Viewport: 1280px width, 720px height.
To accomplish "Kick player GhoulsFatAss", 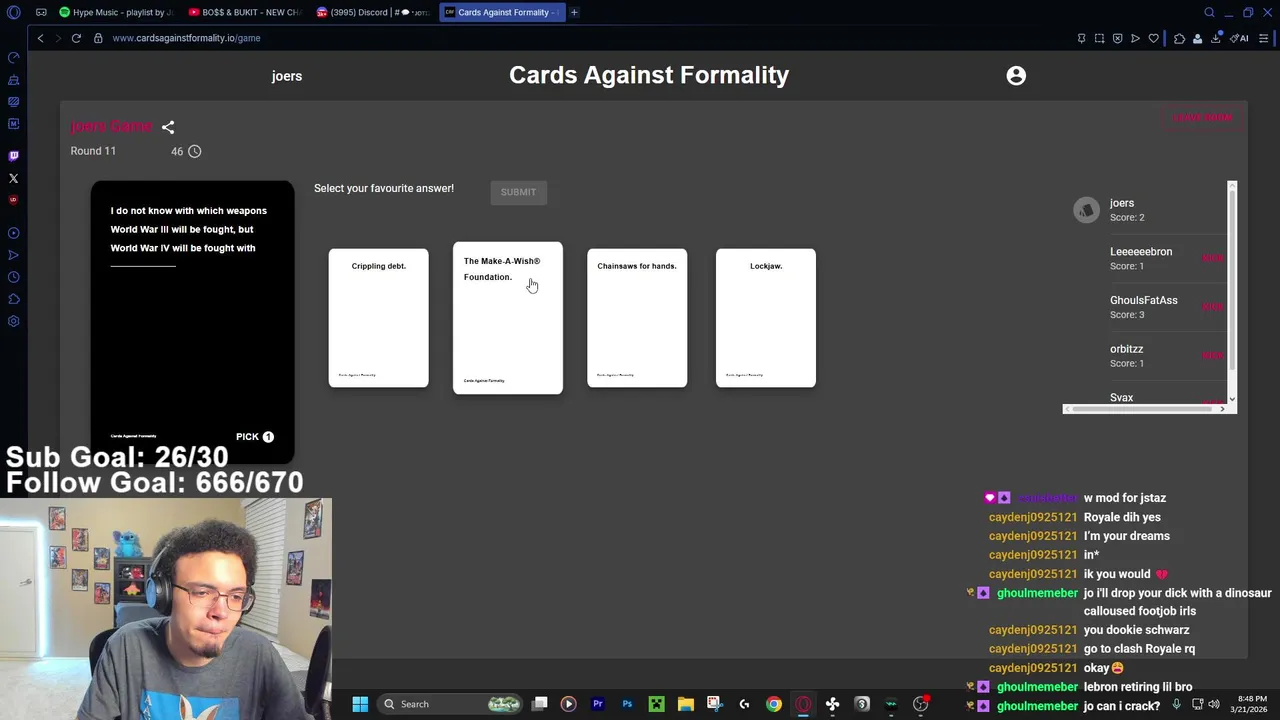I will click(1213, 307).
